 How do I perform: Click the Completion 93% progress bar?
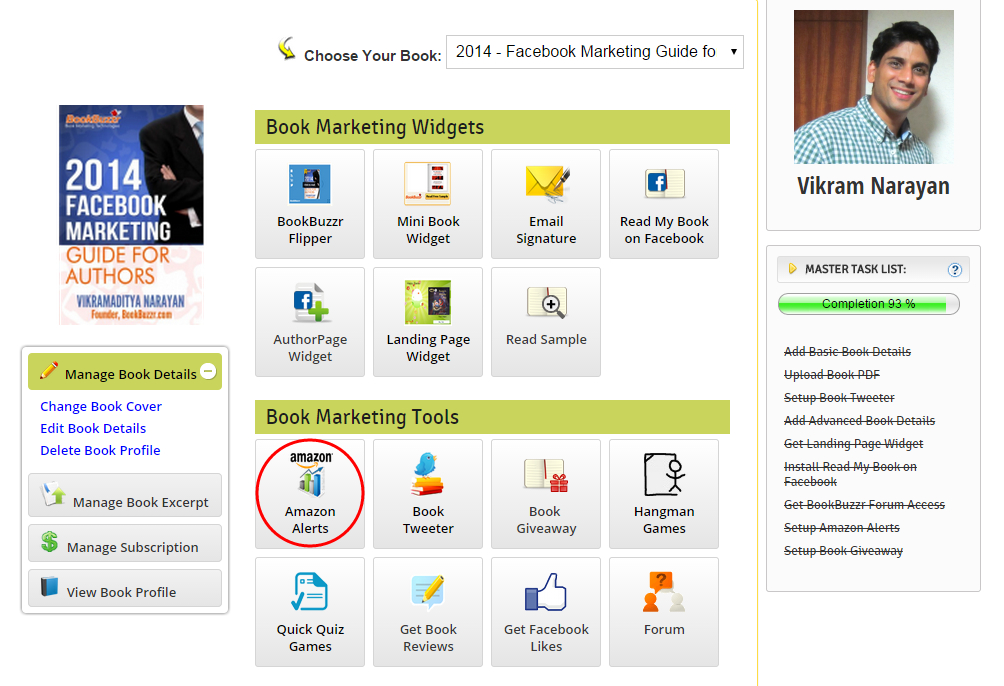[868, 304]
